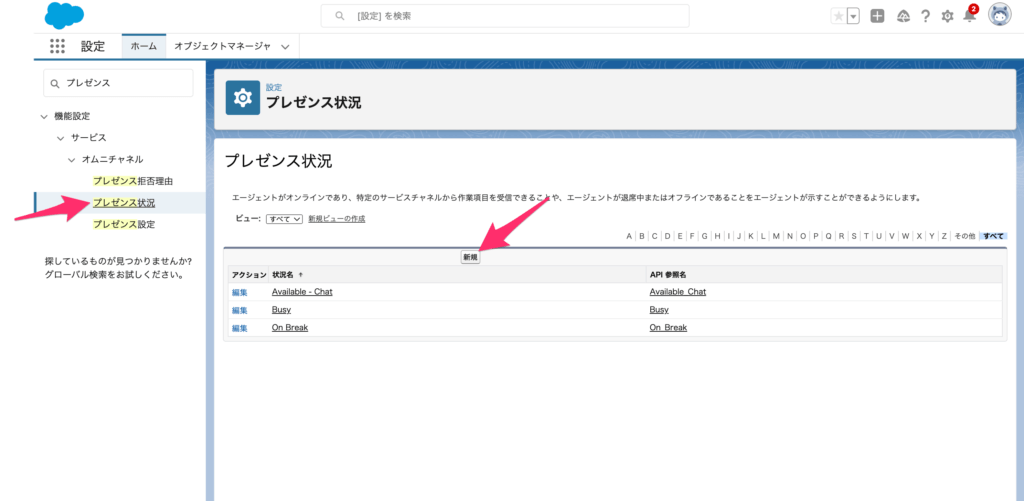Click the アクション column header
This screenshot has width=1024, height=501.
pyautogui.click(x=249, y=275)
